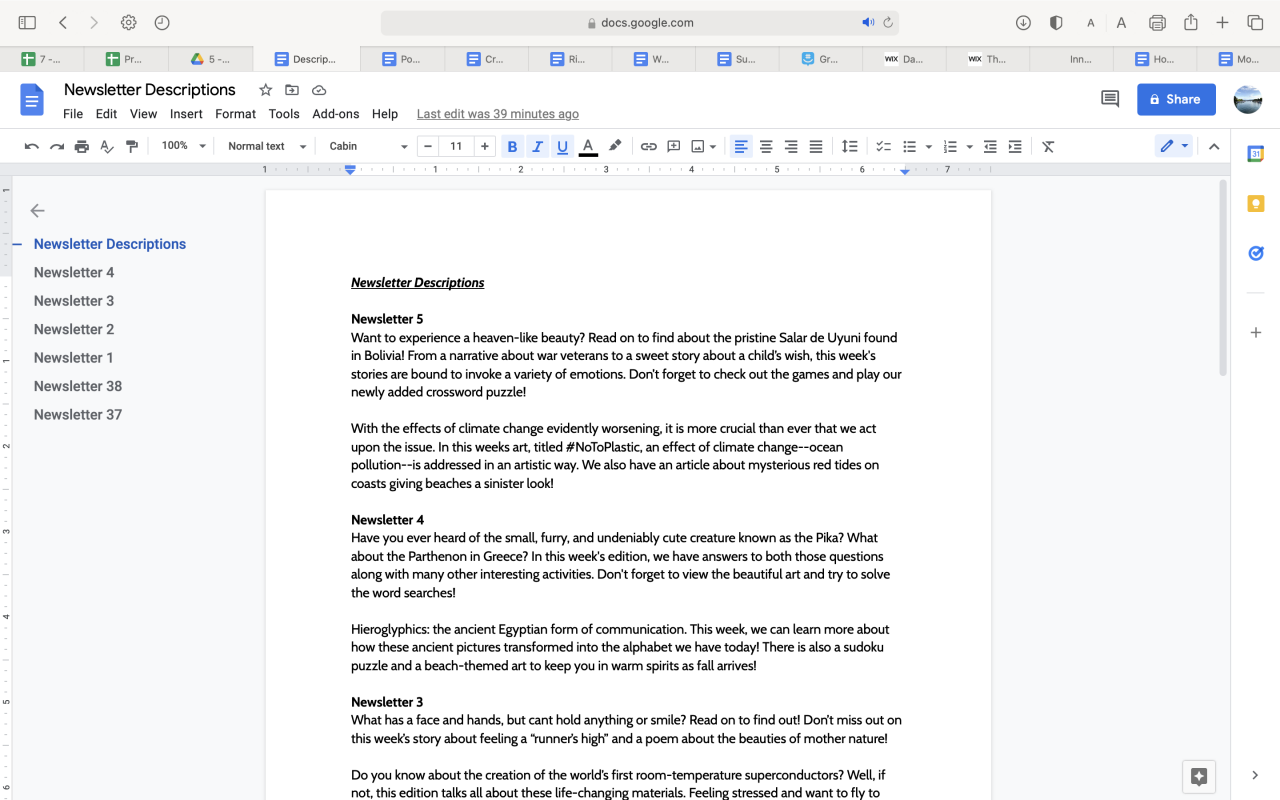
Task: Close the document outline with back arrow
Action: click(x=38, y=210)
